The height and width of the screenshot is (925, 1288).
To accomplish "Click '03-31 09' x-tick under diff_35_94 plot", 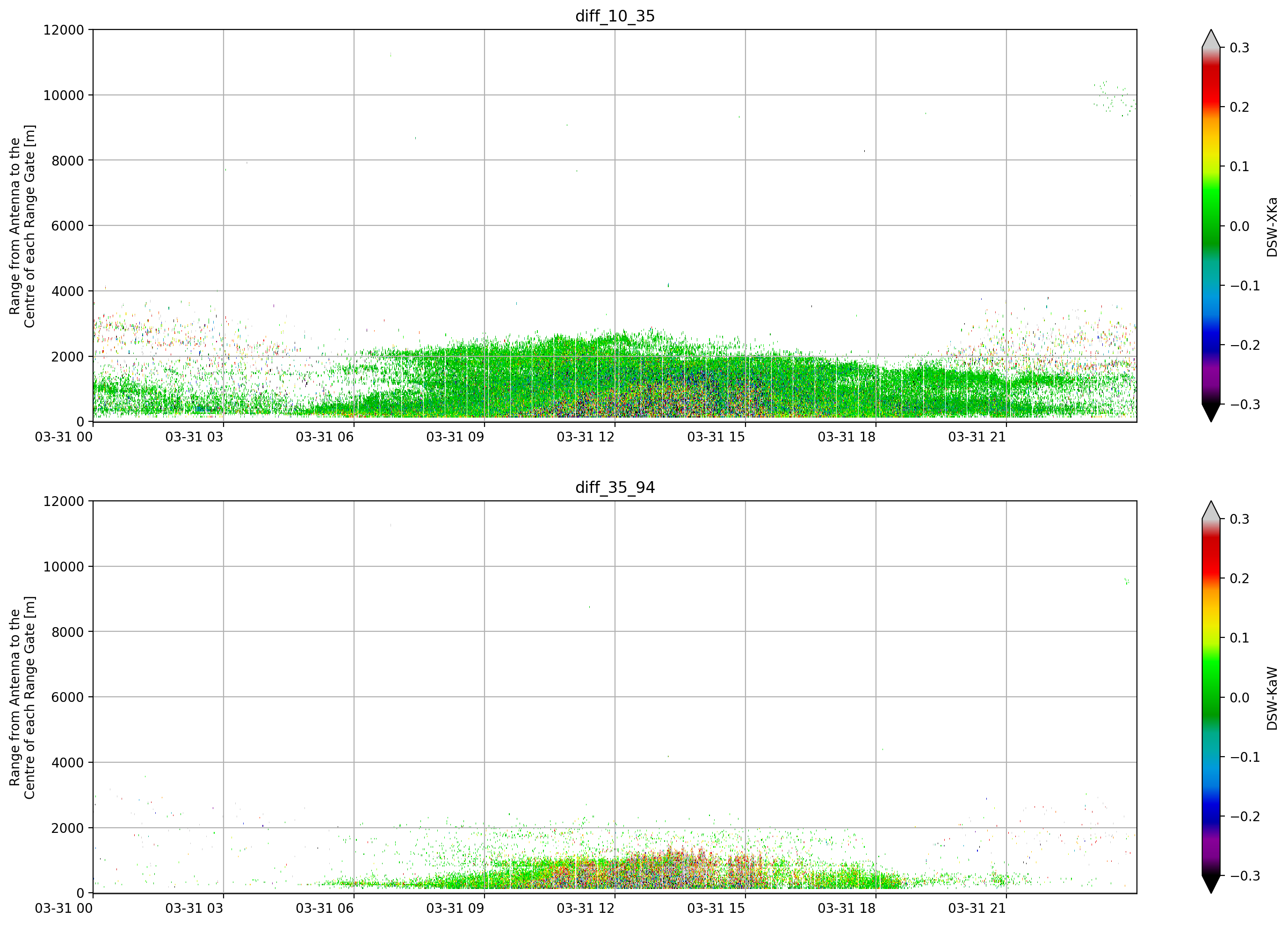I will pos(456,909).
